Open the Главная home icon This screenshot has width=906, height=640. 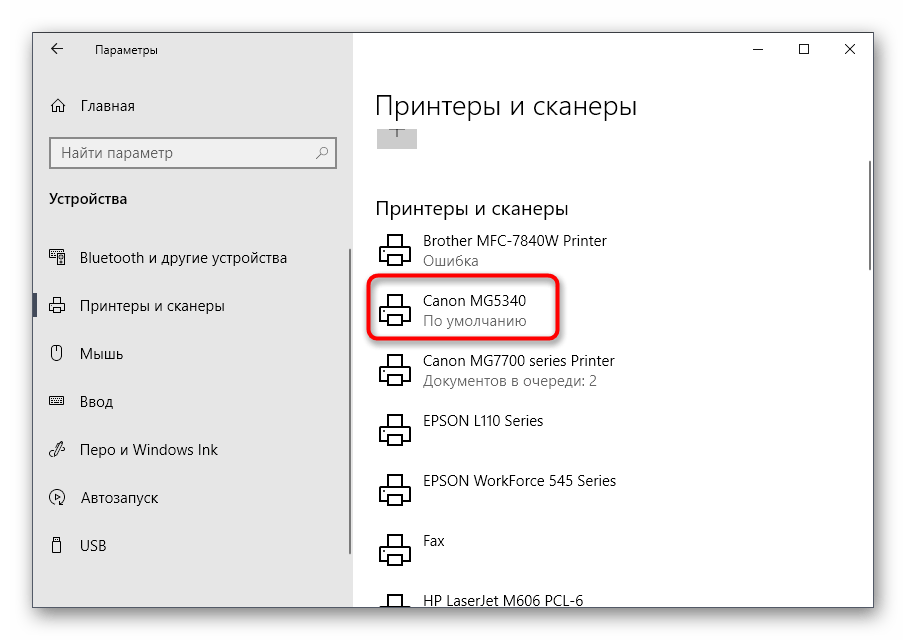point(58,106)
